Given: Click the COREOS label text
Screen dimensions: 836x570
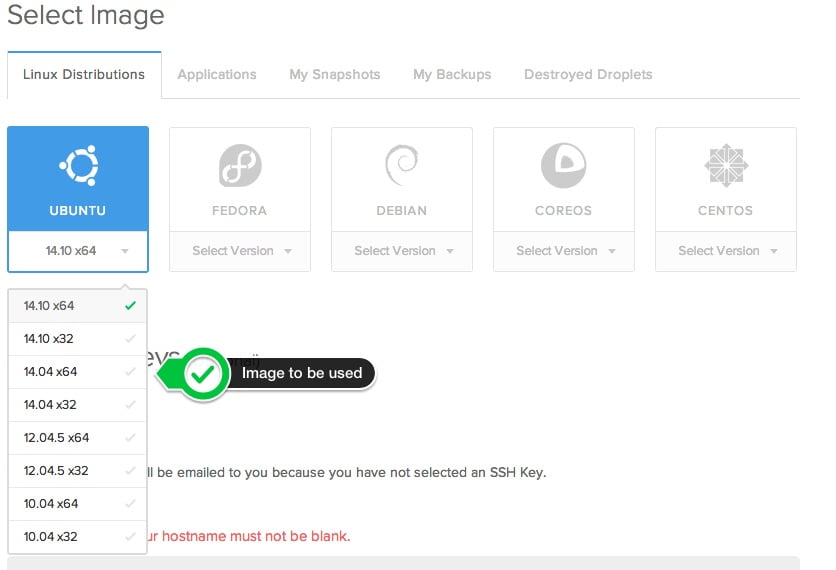Looking at the screenshot, I should coord(564,211).
